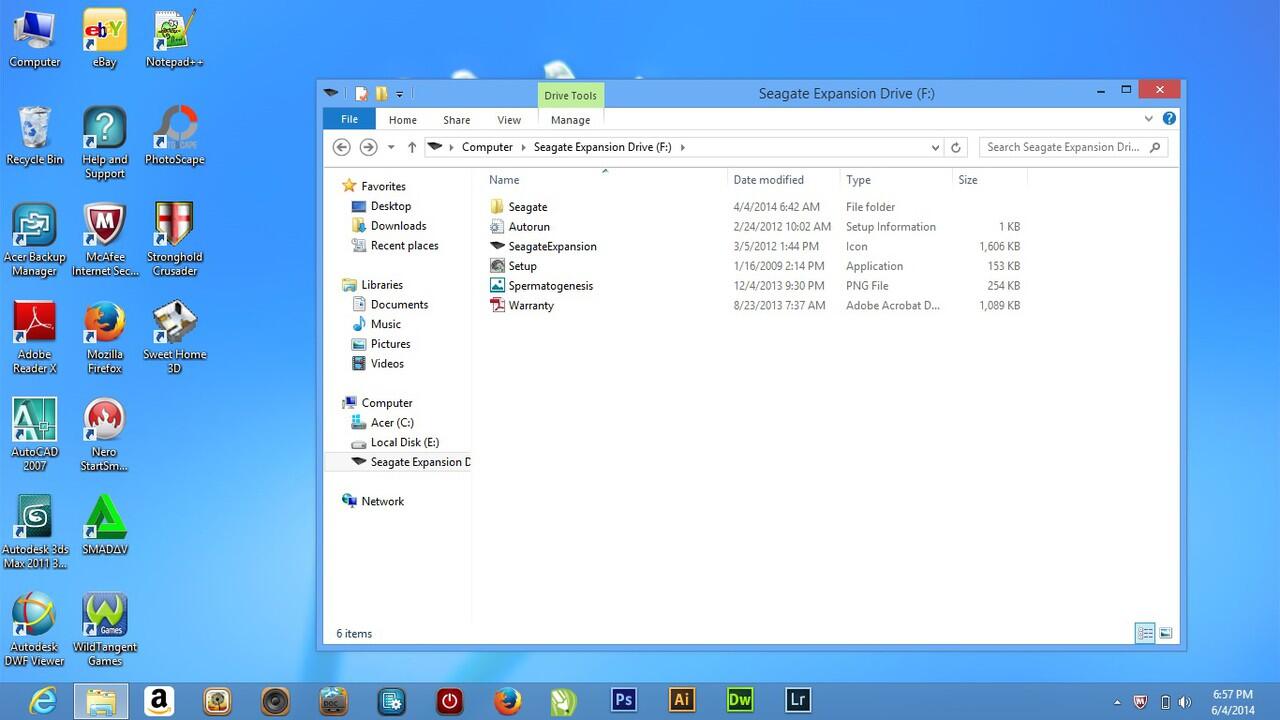
Task: Open Notepad++ desktop shortcut
Action: pyautogui.click(x=175, y=38)
